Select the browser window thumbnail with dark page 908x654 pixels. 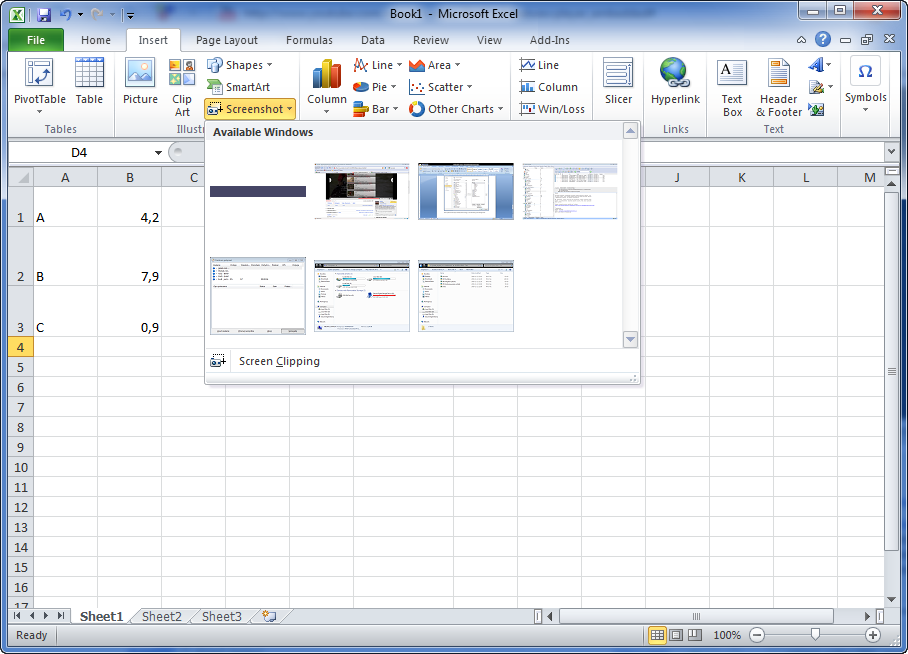pyautogui.click(x=361, y=191)
